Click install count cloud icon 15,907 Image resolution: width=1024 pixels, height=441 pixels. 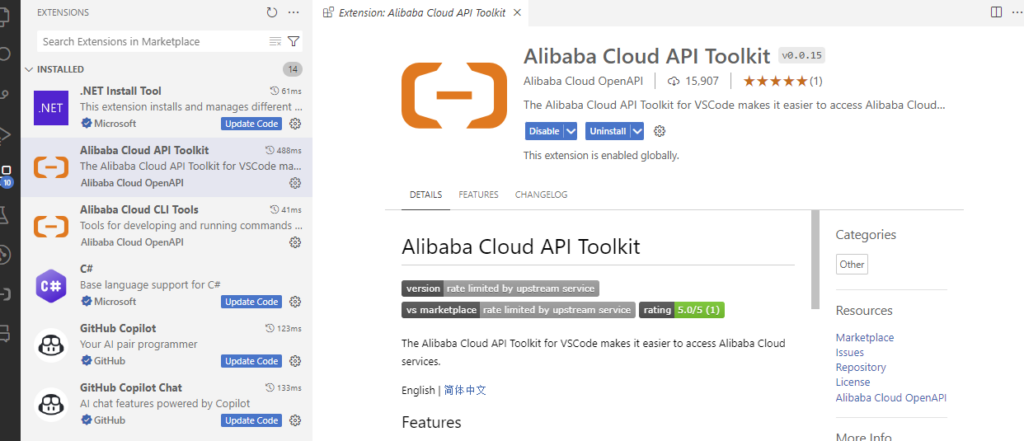coord(673,82)
